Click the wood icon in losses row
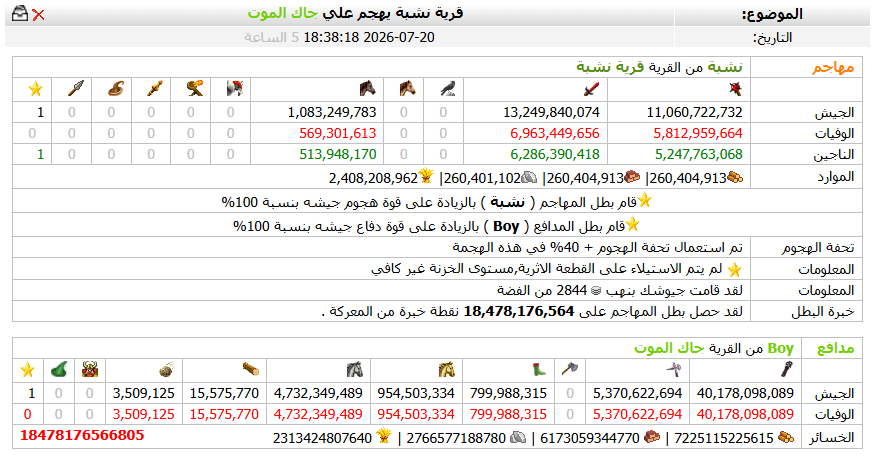 [x=786, y=438]
